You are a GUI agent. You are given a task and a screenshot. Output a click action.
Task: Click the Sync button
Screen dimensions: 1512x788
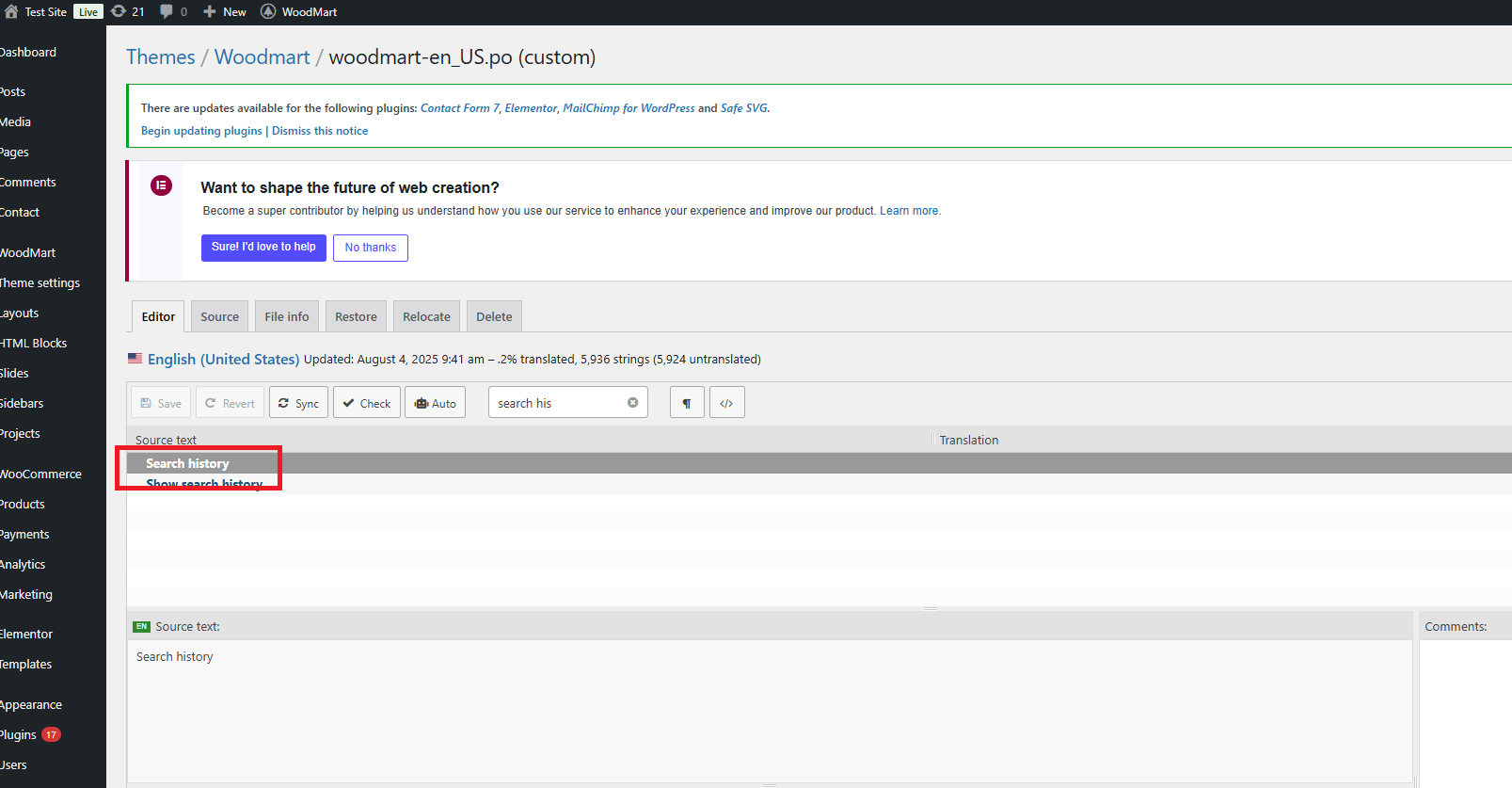pyautogui.click(x=298, y=403)
